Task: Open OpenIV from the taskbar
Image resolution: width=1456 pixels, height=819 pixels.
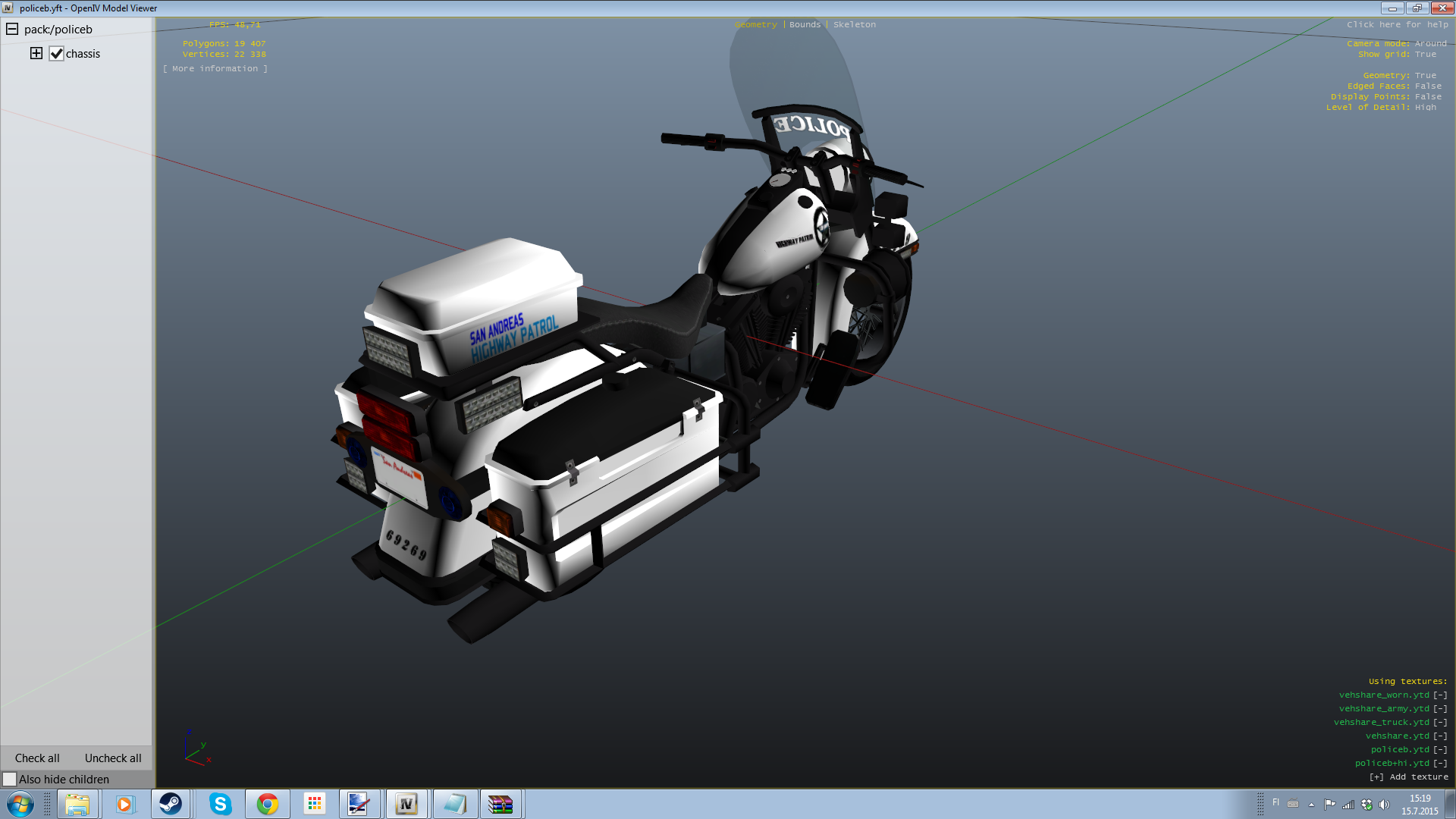Action: tap(406, 804)
